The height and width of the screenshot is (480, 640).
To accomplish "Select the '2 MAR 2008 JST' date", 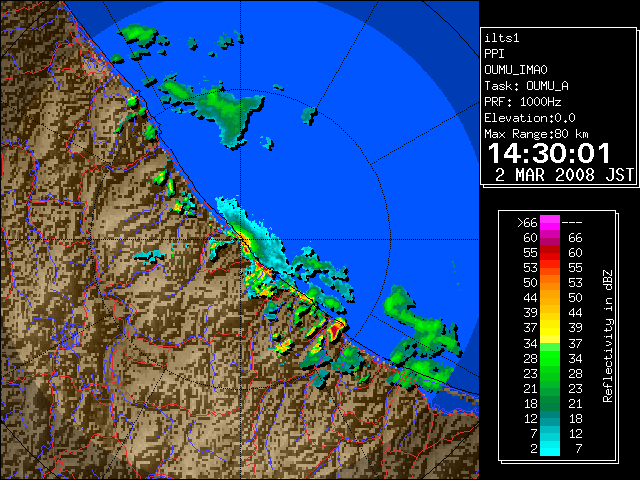I will [x=564, y=175].
